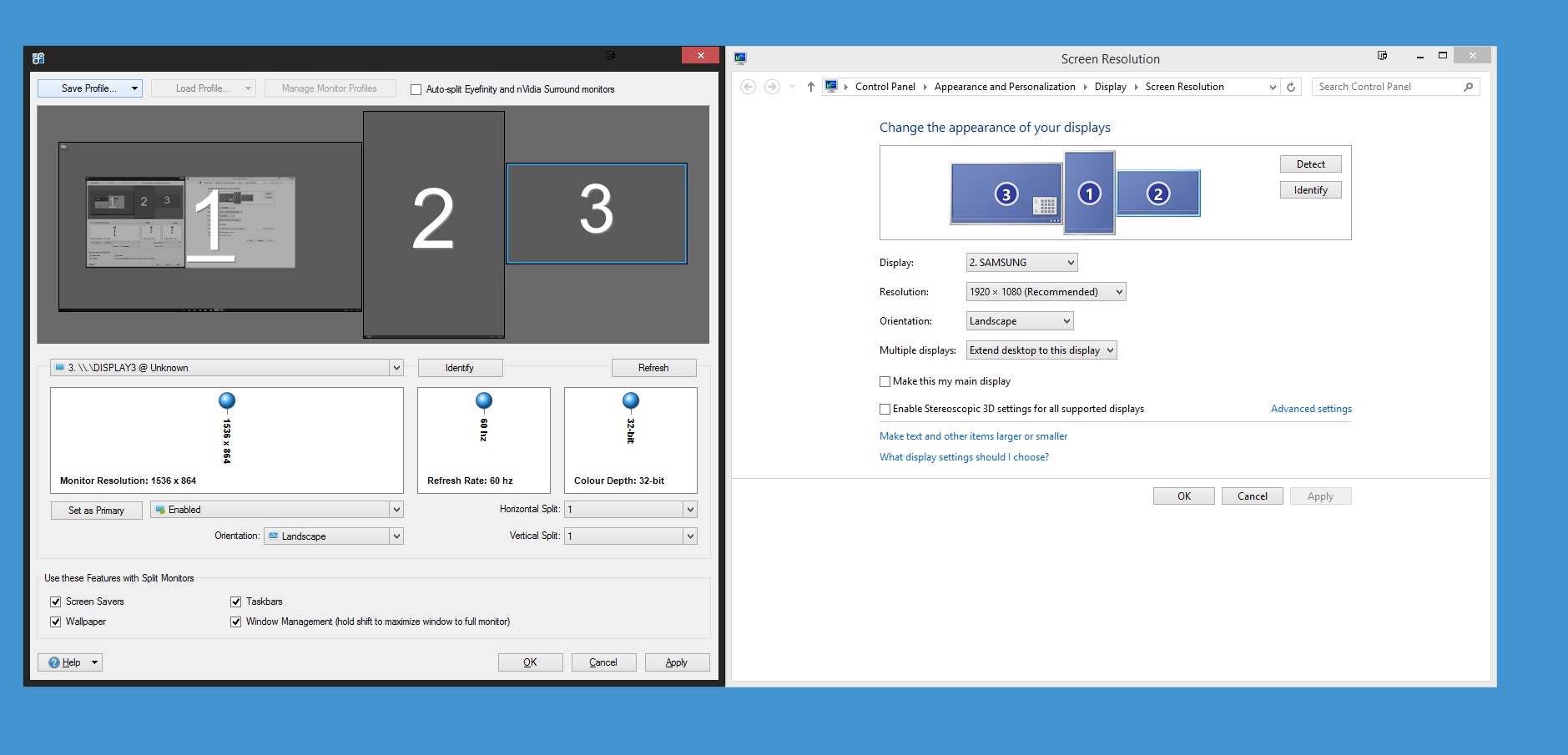This screenshot has width=1568, height=755.
Task: Select monitor 1 circle in Screen Resolution preview
Action: (x=1089, y=194)
